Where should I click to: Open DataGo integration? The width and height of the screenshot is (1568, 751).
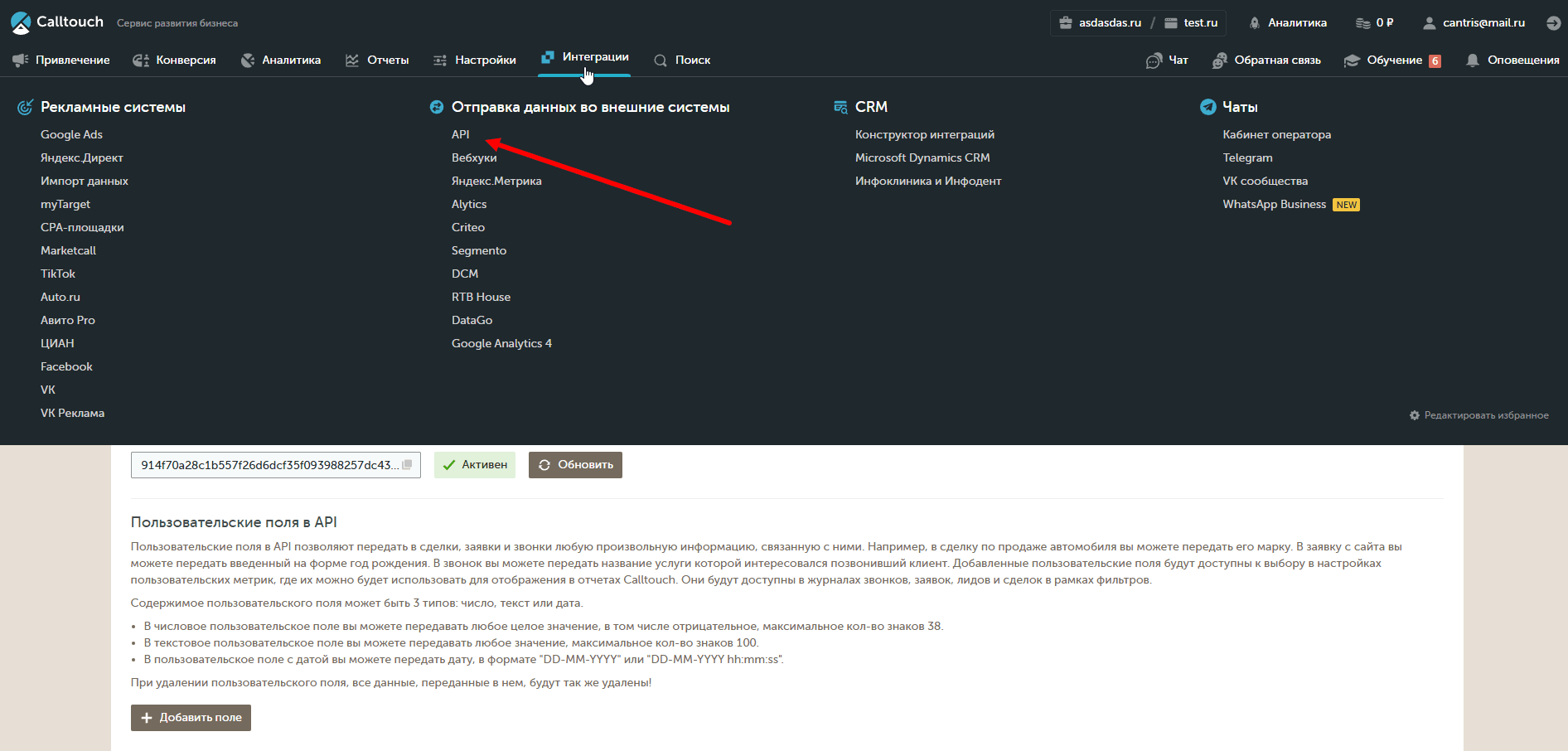(x=472, y=320)
